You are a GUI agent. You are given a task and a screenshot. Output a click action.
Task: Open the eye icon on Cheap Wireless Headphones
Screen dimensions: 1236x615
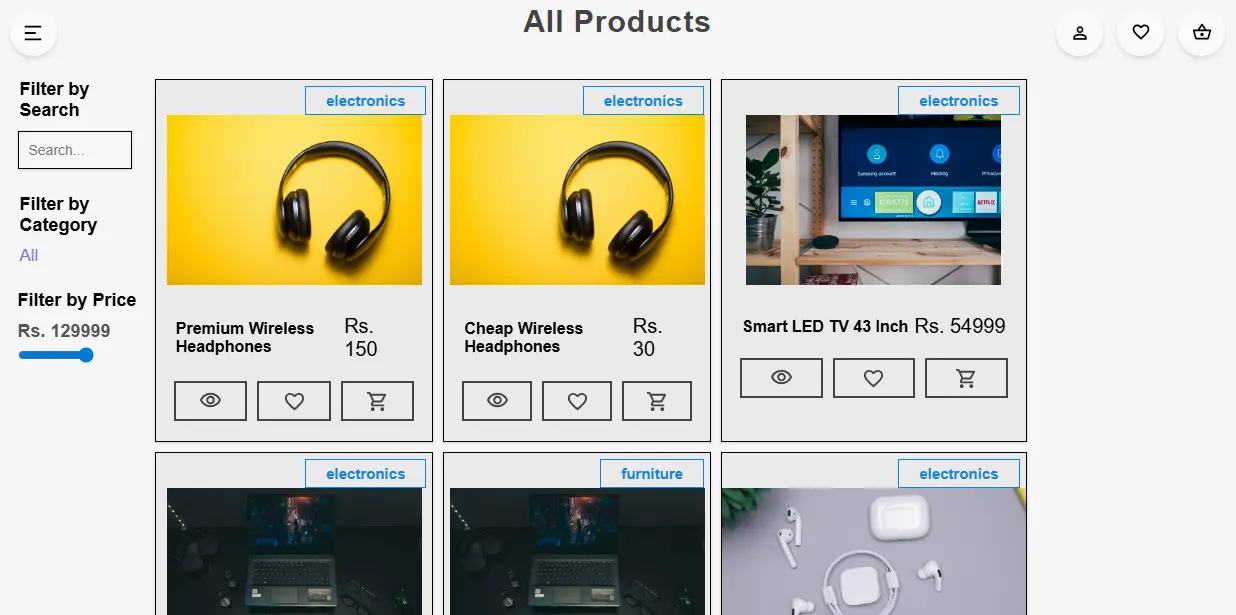tap(497, 400)
